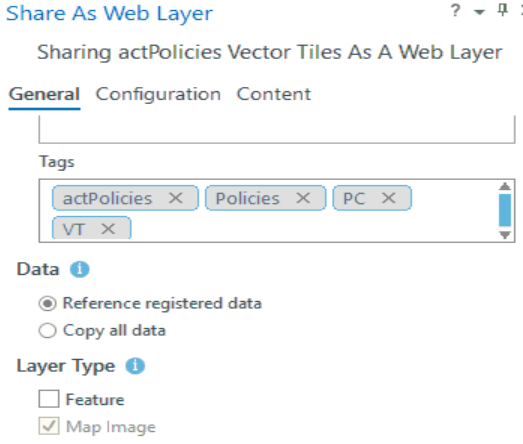This screenshot has height=444, width=523.
Task: Toggle the auto-hide pin icon
Action: pyautogui.click(x=503, y=10)
